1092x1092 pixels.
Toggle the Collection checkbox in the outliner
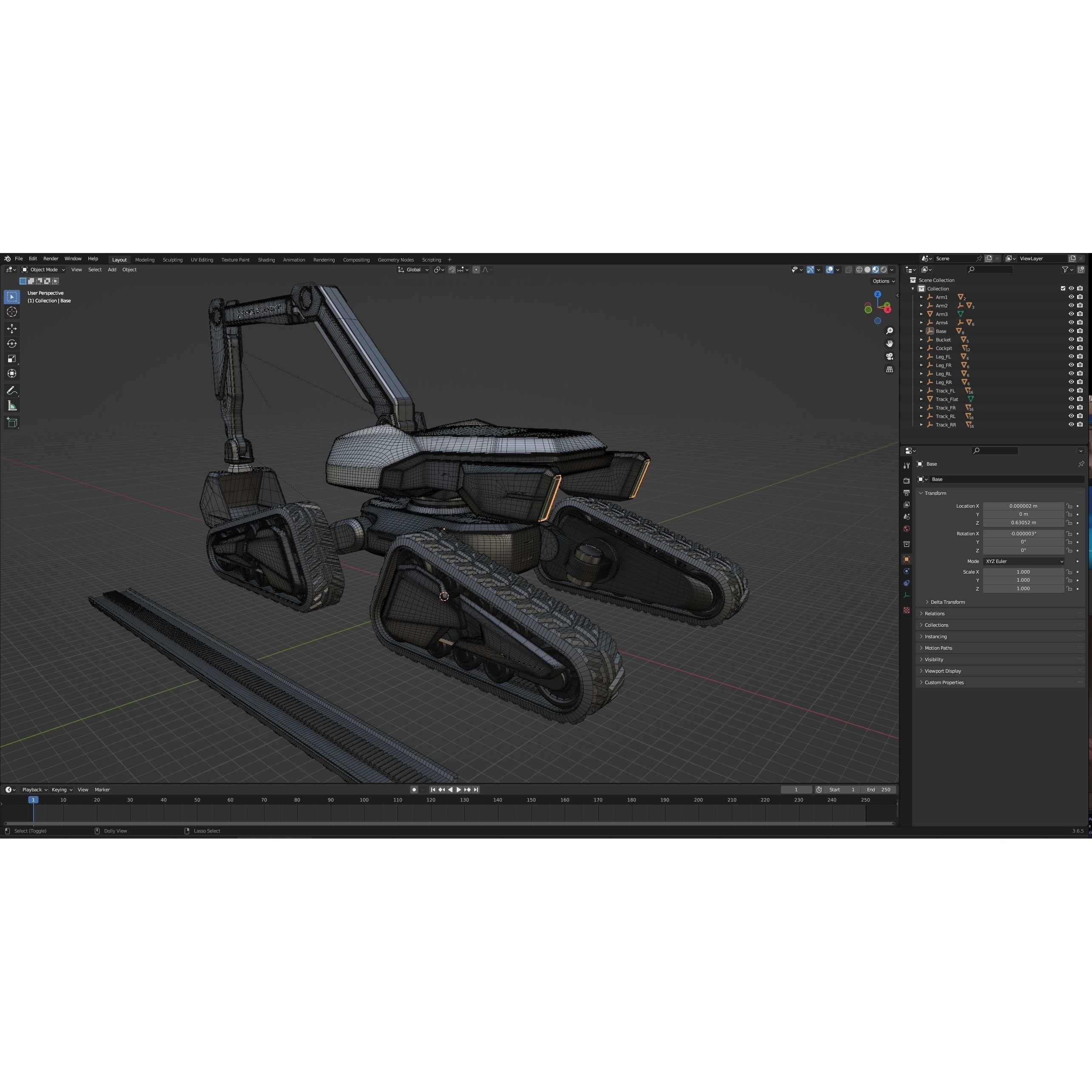pyautogui.click(x=1063, y=288)
